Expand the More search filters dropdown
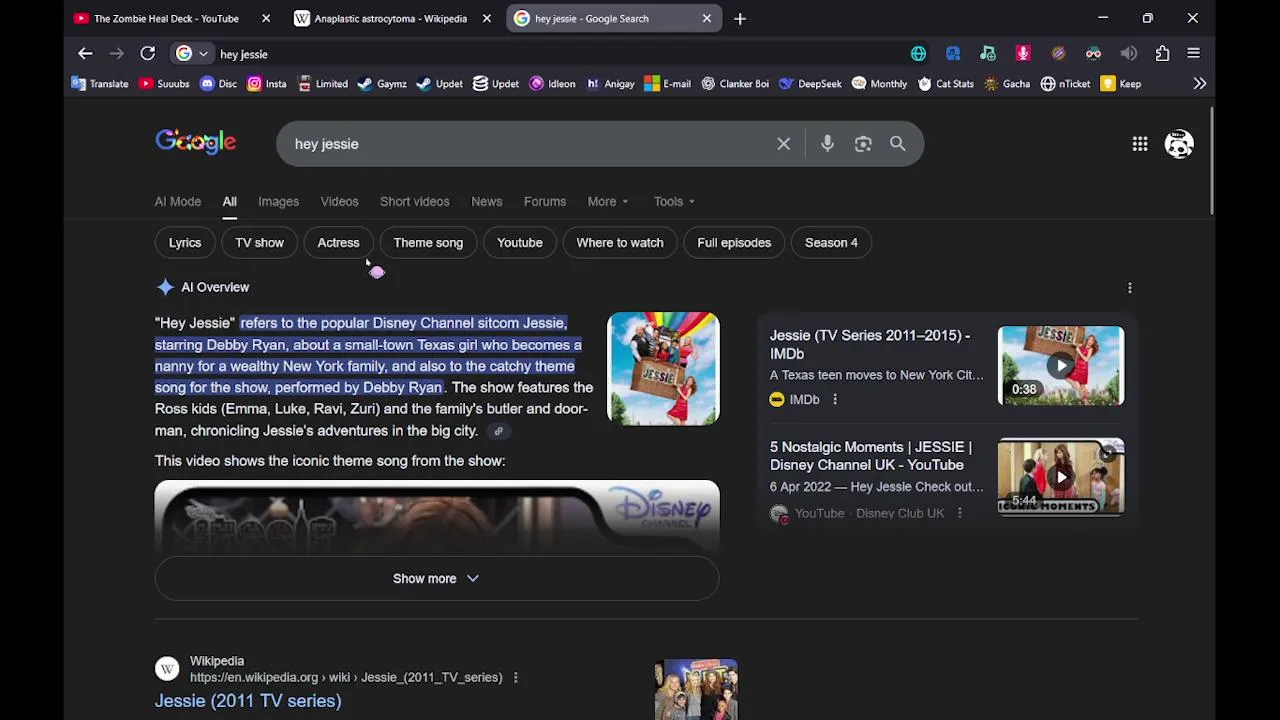This screenshot has width=1280, height=720. [608, 201]
